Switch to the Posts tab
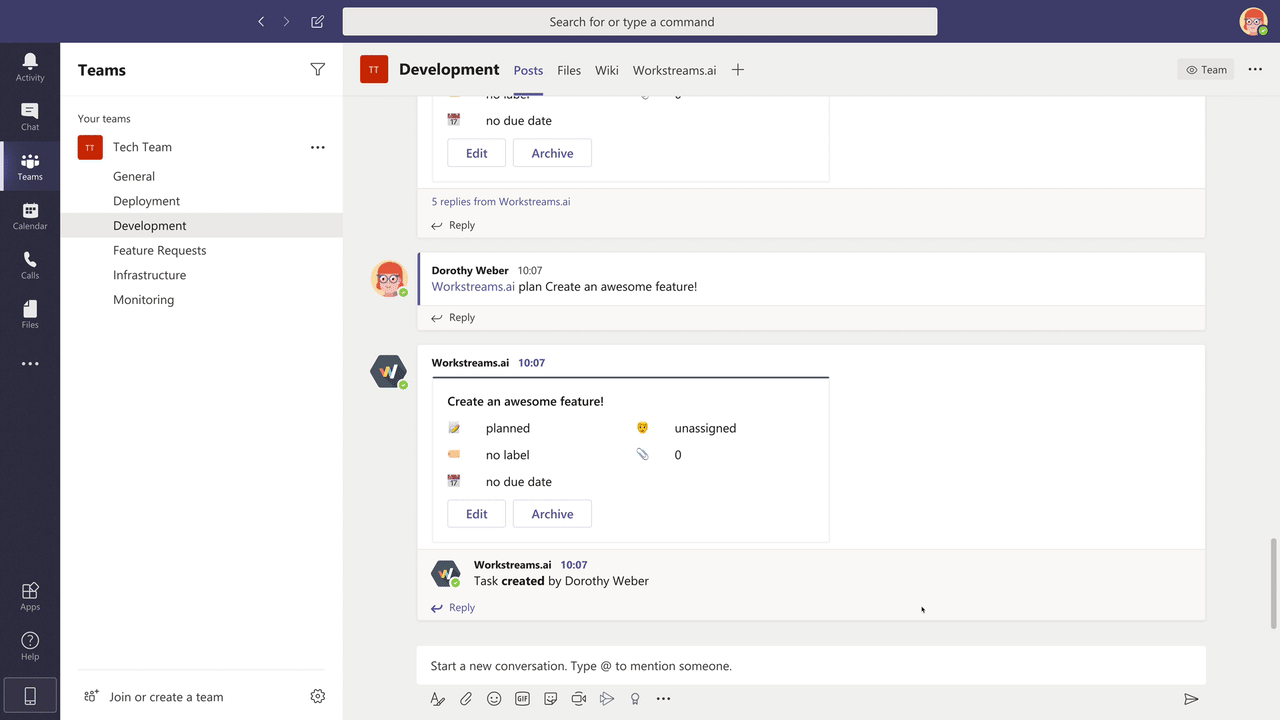The width and height of the screenshot is (1280, 720). click(x=528, y=70)
